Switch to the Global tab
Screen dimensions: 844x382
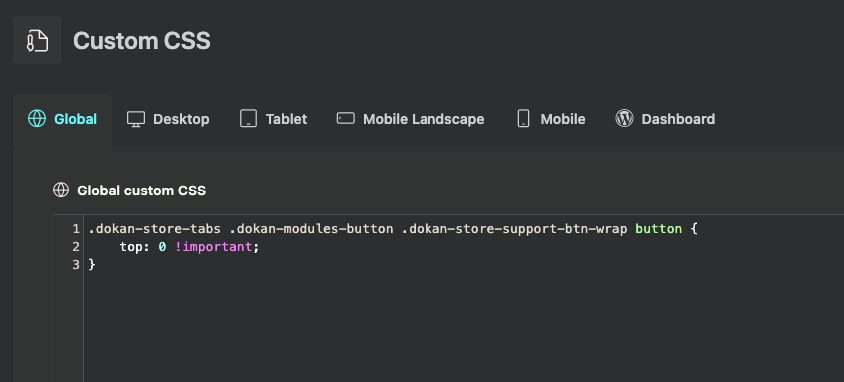[62, 119]
